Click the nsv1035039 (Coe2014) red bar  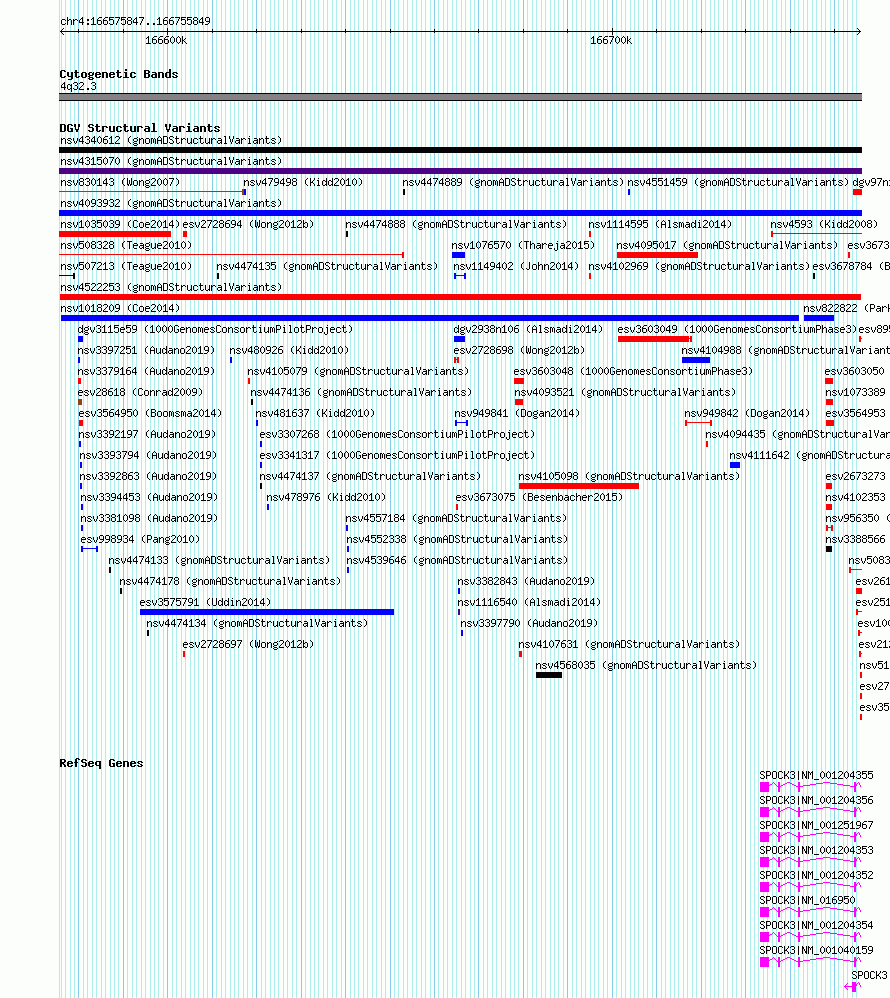pyautogui.click(x=115, y=234)
